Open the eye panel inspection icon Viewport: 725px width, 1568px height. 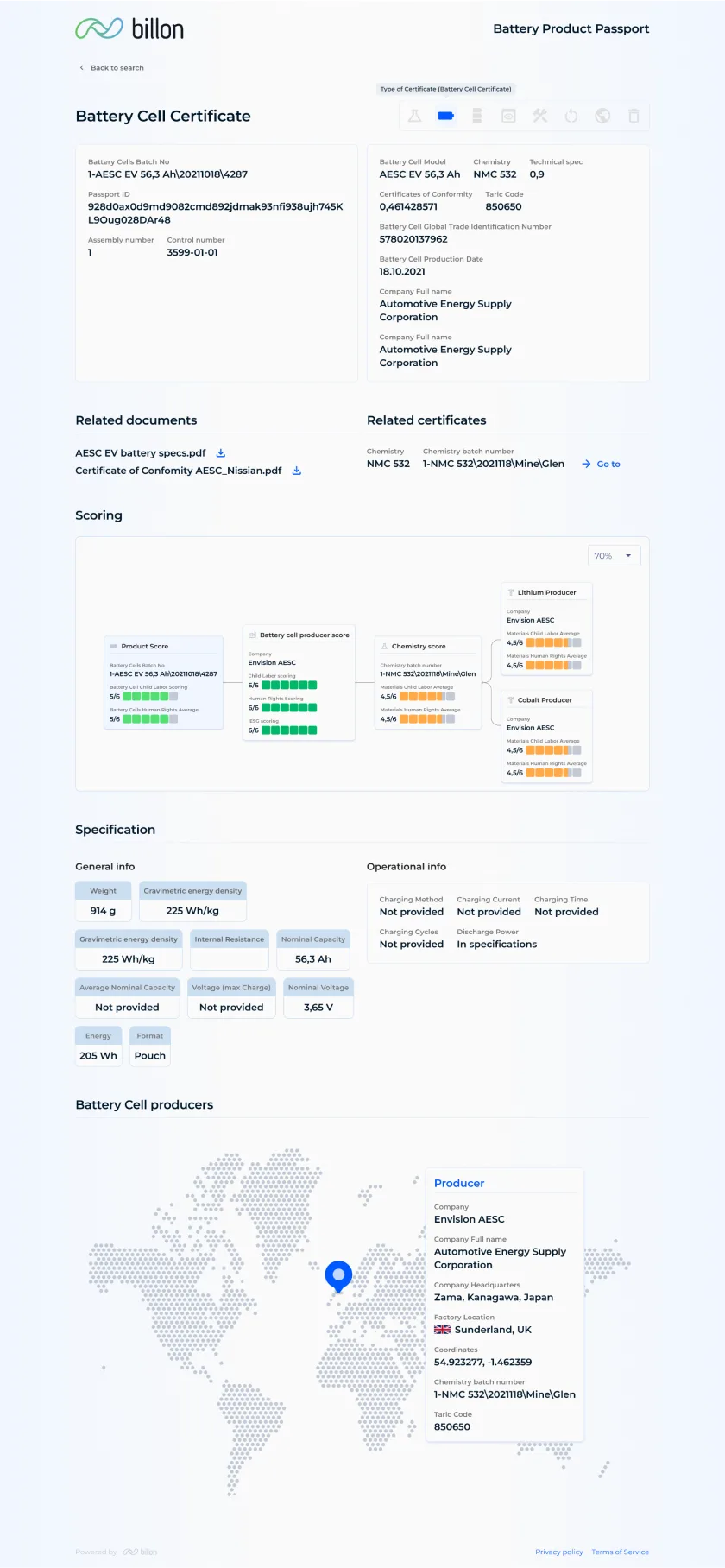coord(508,116)
